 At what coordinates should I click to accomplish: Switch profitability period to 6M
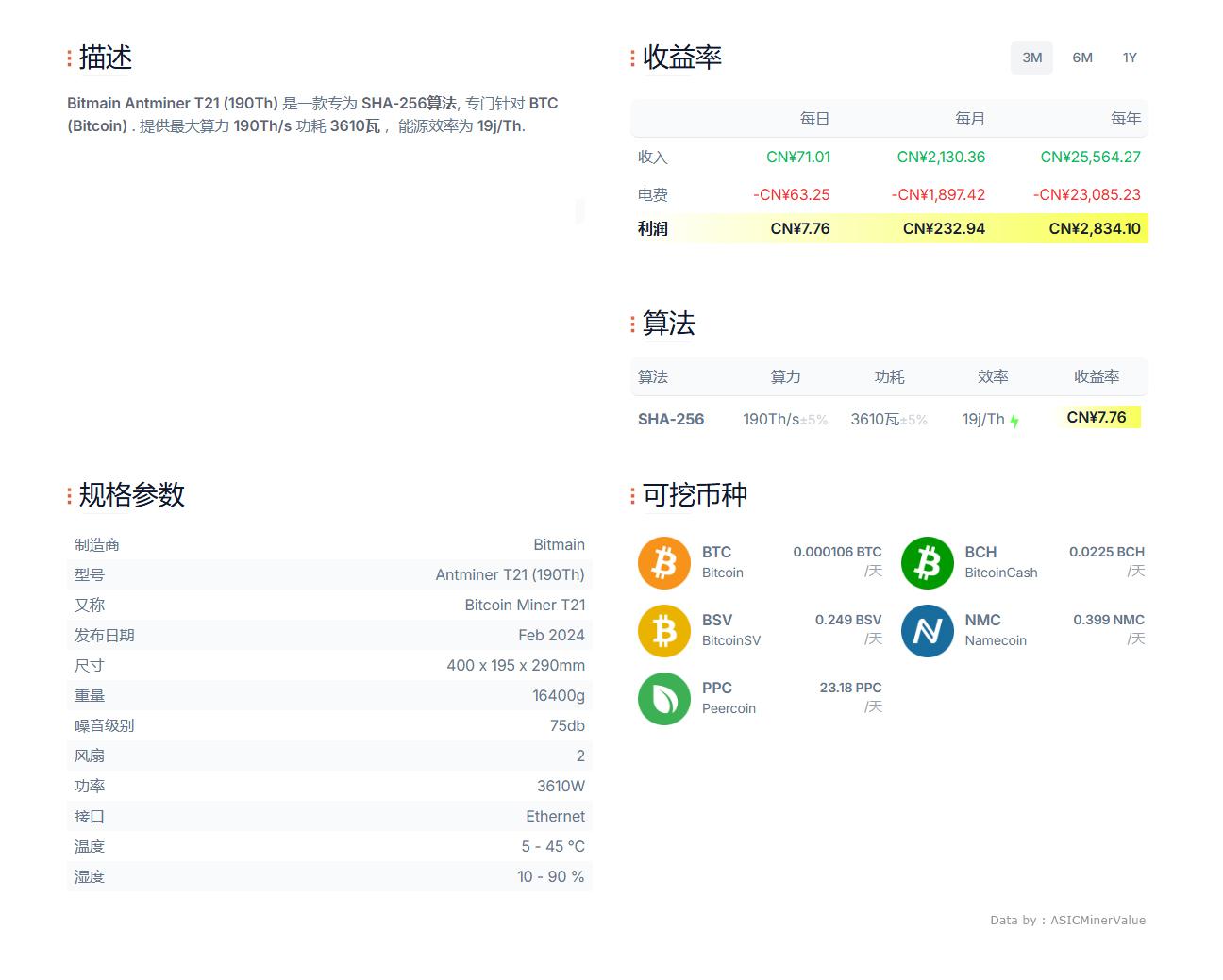1082,58
